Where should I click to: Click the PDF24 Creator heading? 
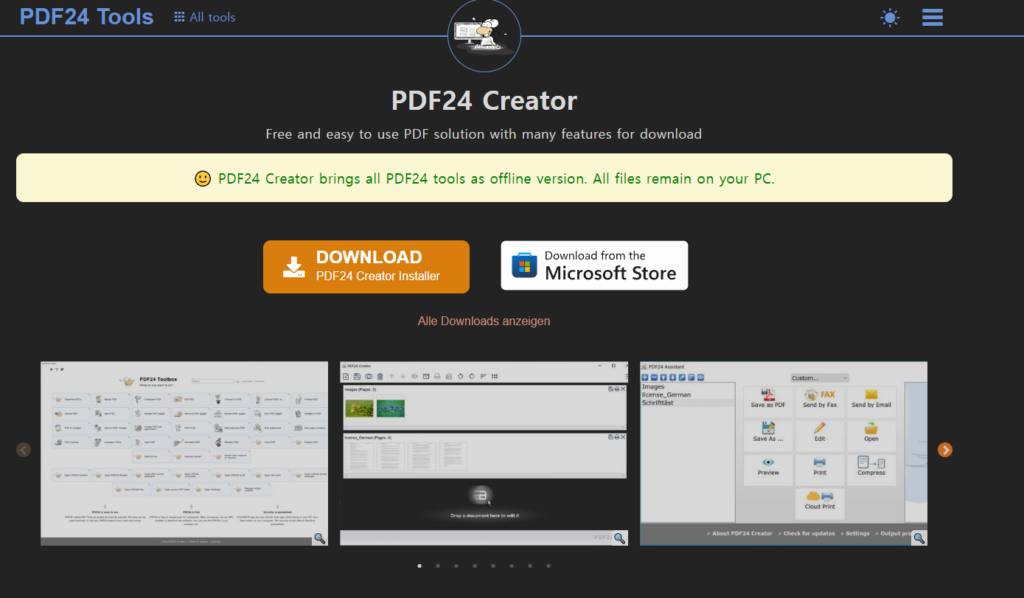[x=484, y=101]
